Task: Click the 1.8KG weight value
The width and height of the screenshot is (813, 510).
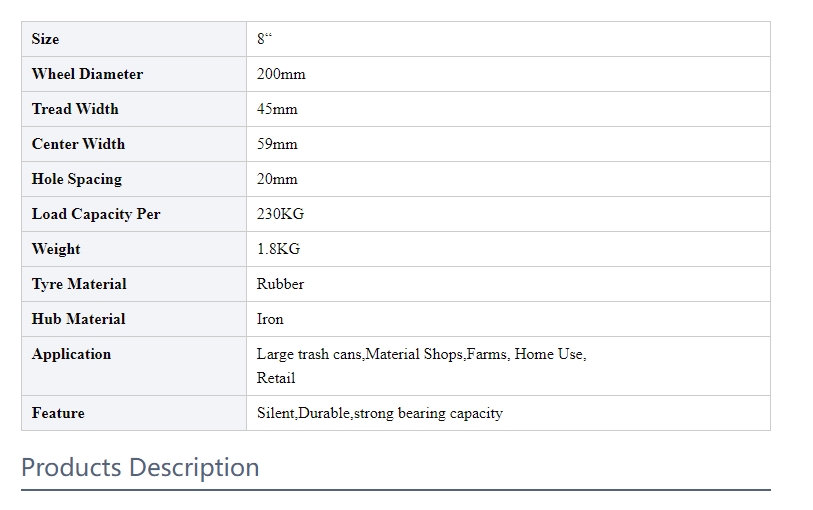Action: coord(278,249)
